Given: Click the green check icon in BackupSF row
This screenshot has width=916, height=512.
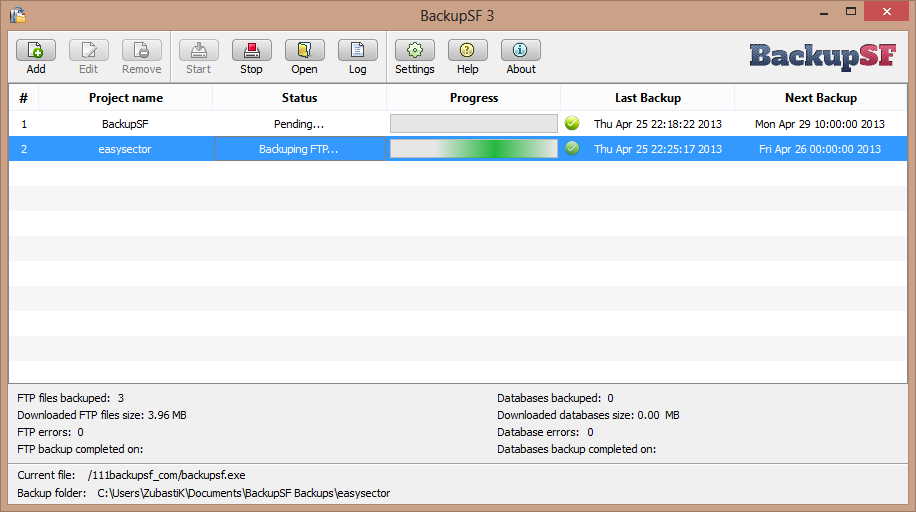Looking at the screenshot, I should coord(572,123).
